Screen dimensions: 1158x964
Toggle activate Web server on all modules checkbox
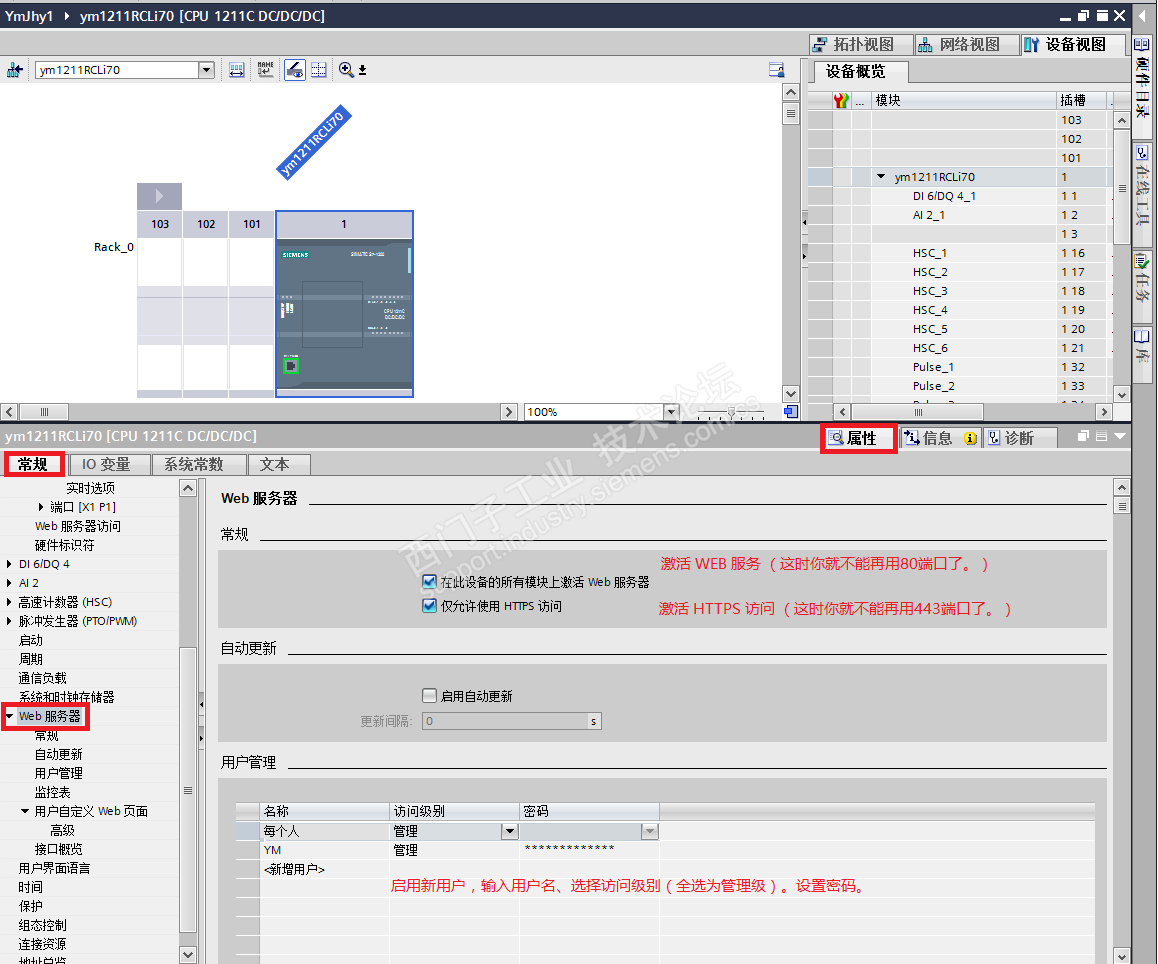tap(429, 582)
